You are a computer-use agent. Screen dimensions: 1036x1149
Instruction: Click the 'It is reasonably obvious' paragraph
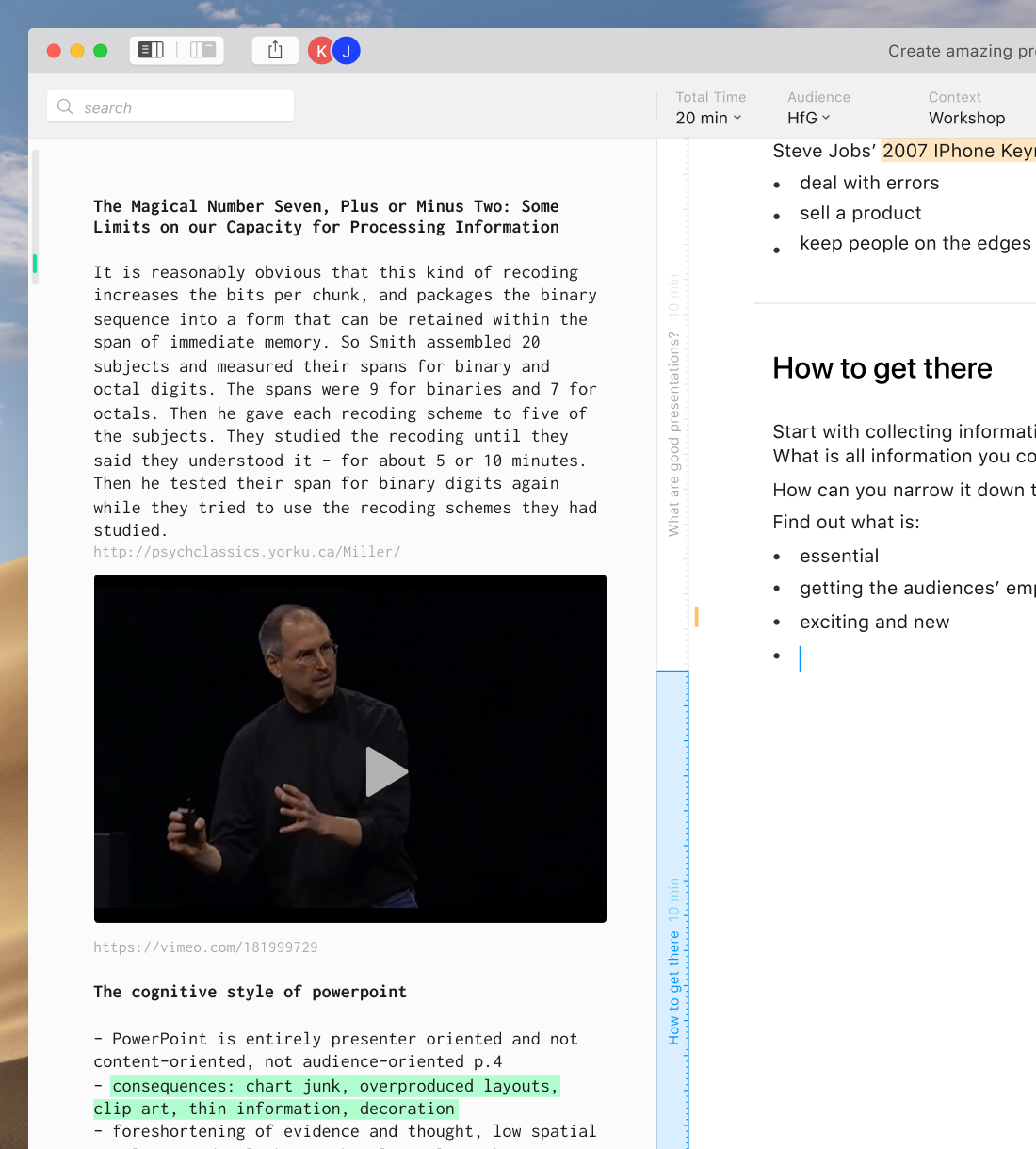(345, 401)
